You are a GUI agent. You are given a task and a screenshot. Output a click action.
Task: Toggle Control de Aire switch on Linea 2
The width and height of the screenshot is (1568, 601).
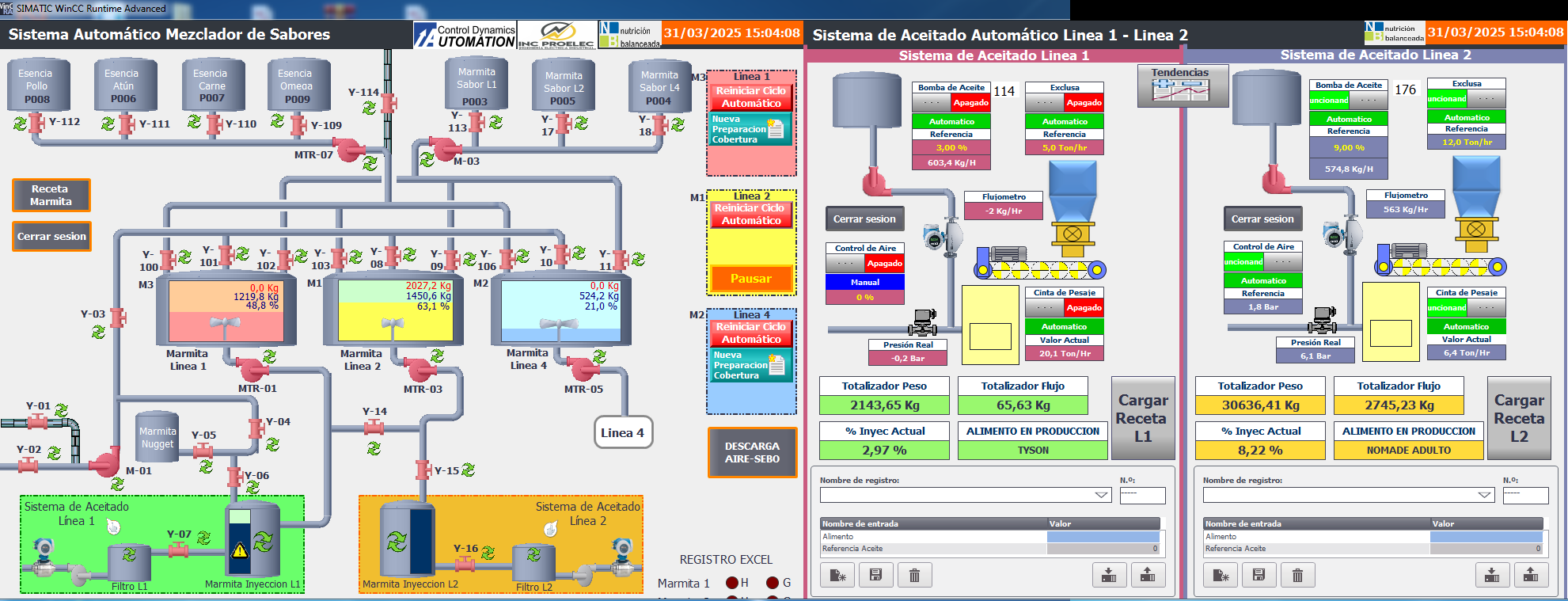[x=1263, y=262]
